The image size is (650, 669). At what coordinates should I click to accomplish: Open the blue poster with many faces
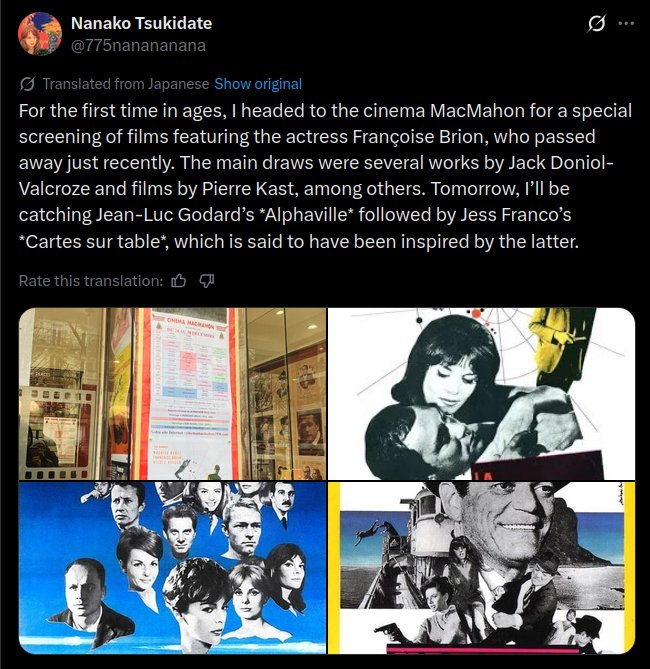pos(172,567)
